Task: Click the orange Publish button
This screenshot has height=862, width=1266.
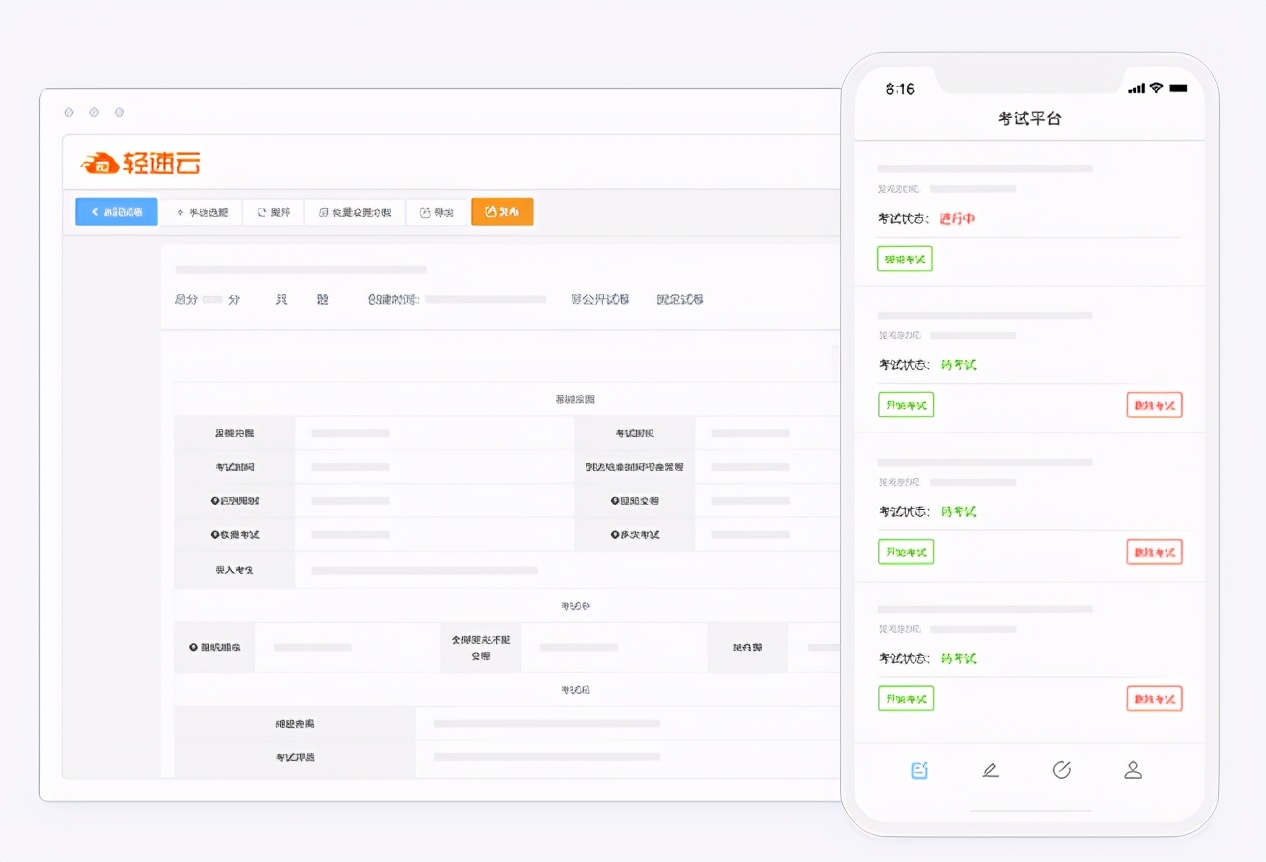Action: tap(502, 211)
